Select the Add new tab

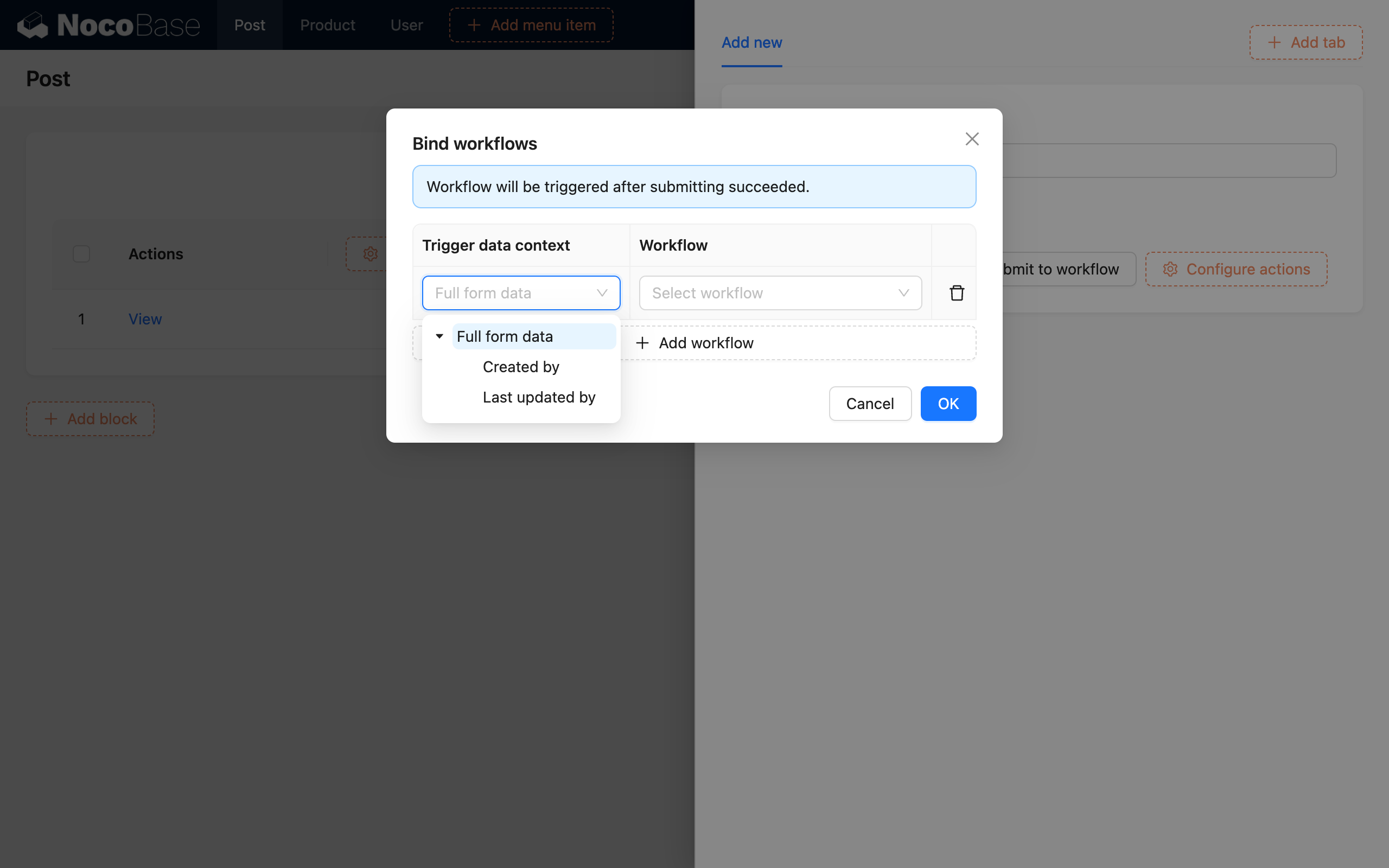[751, 42]
